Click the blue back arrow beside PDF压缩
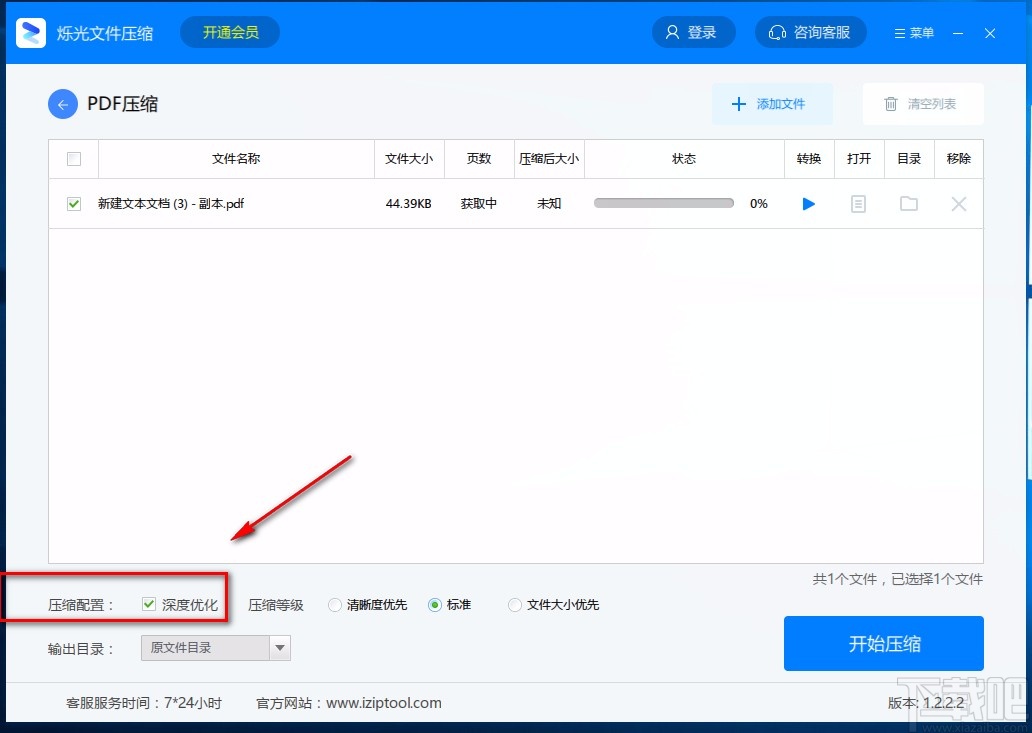The width and height of the screenshot is (1032, 733). click(63, 104)
